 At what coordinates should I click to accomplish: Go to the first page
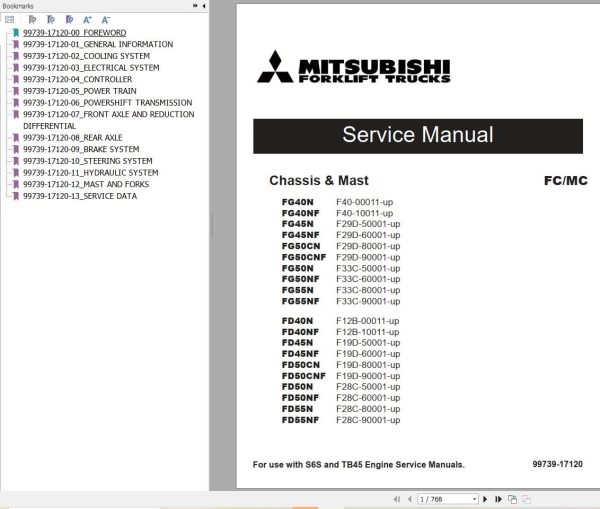click(x=397, y=499)
